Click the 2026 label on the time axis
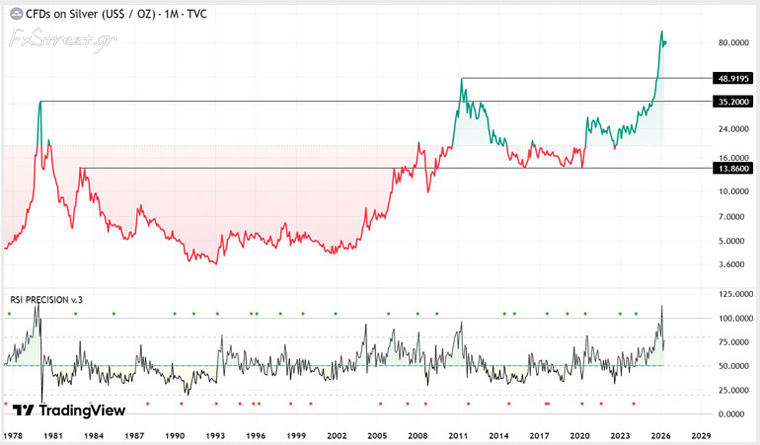The height and width of the screenshot is (445, 760). [660, 435]
